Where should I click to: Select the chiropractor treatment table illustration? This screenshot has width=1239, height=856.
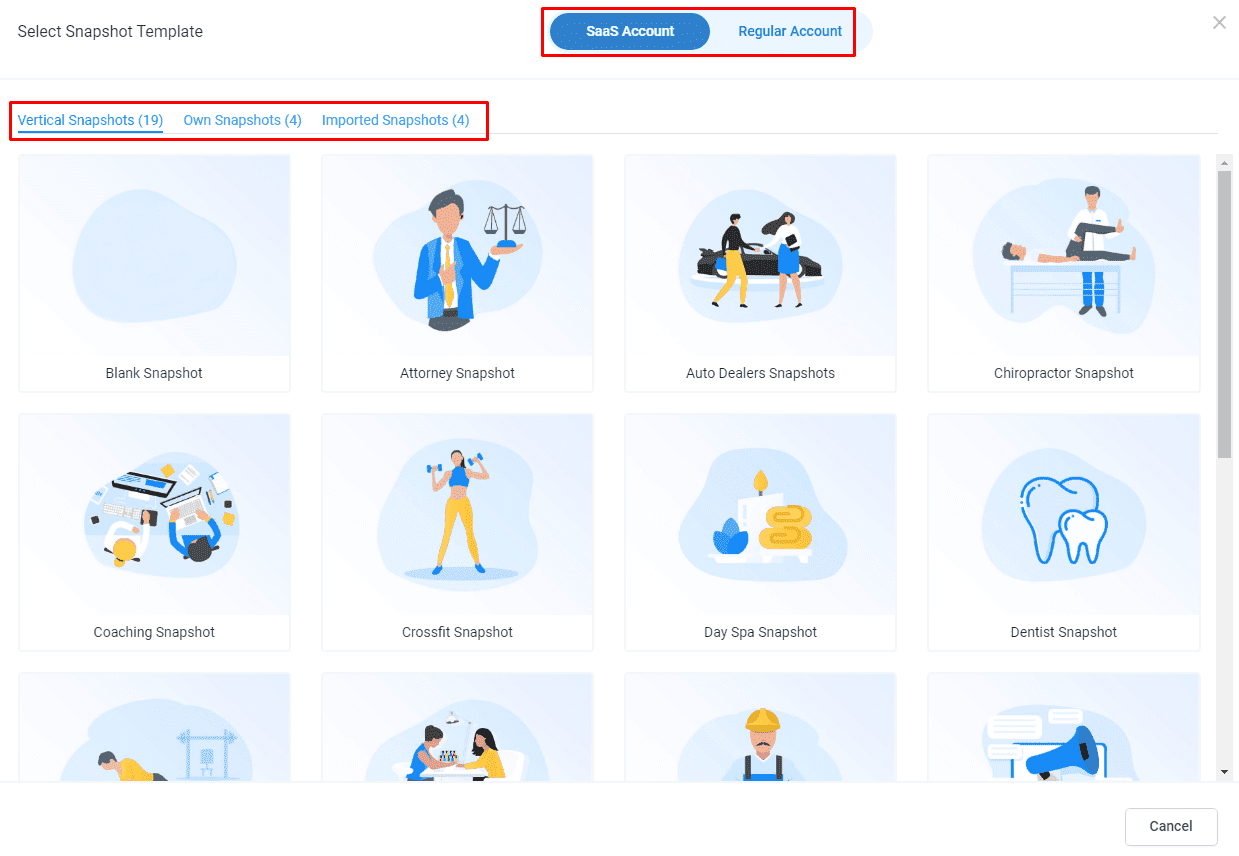pyautogui.click(x=1064, y=255)
